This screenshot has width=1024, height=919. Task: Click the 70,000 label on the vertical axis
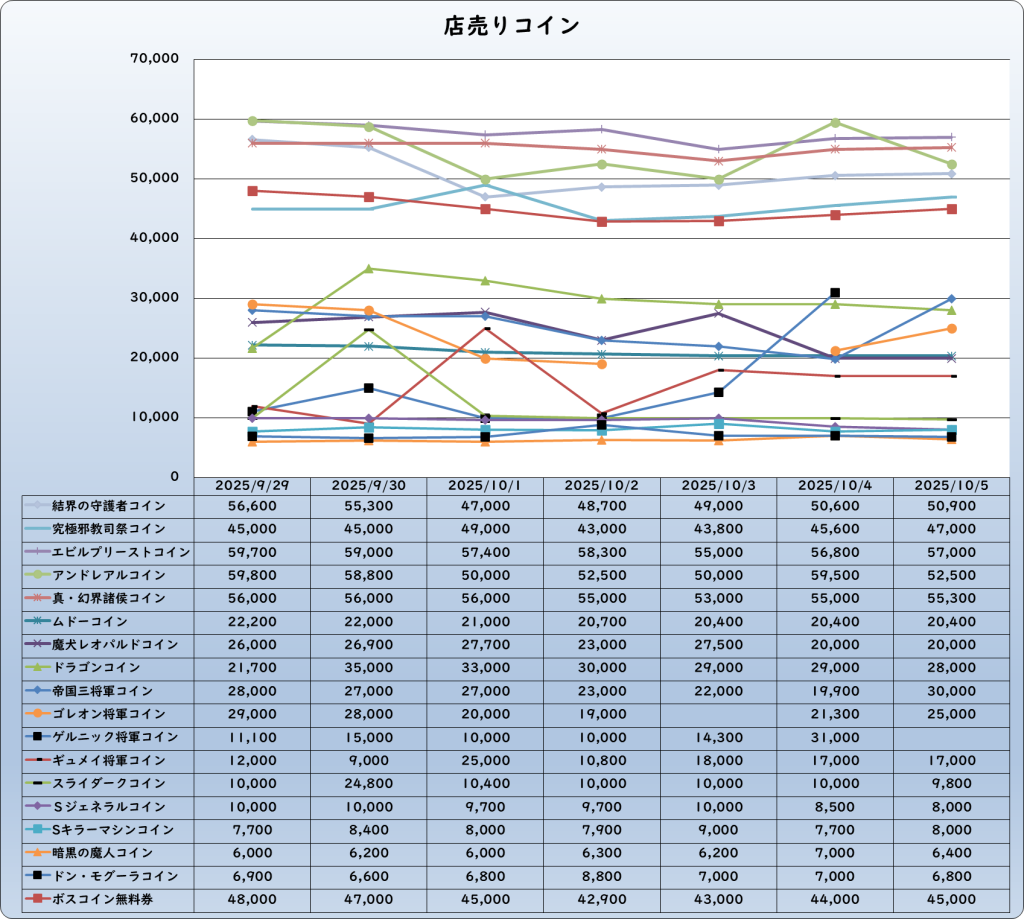pyautogui.click(x=155, y=59)
